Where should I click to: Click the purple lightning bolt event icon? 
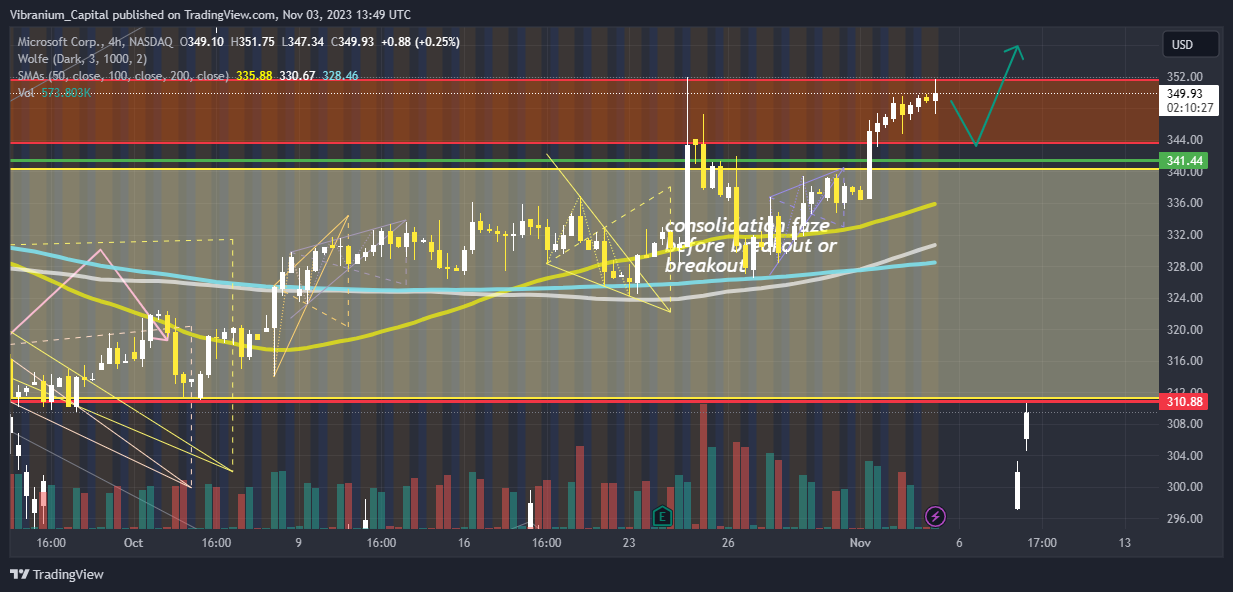(936, 516)
